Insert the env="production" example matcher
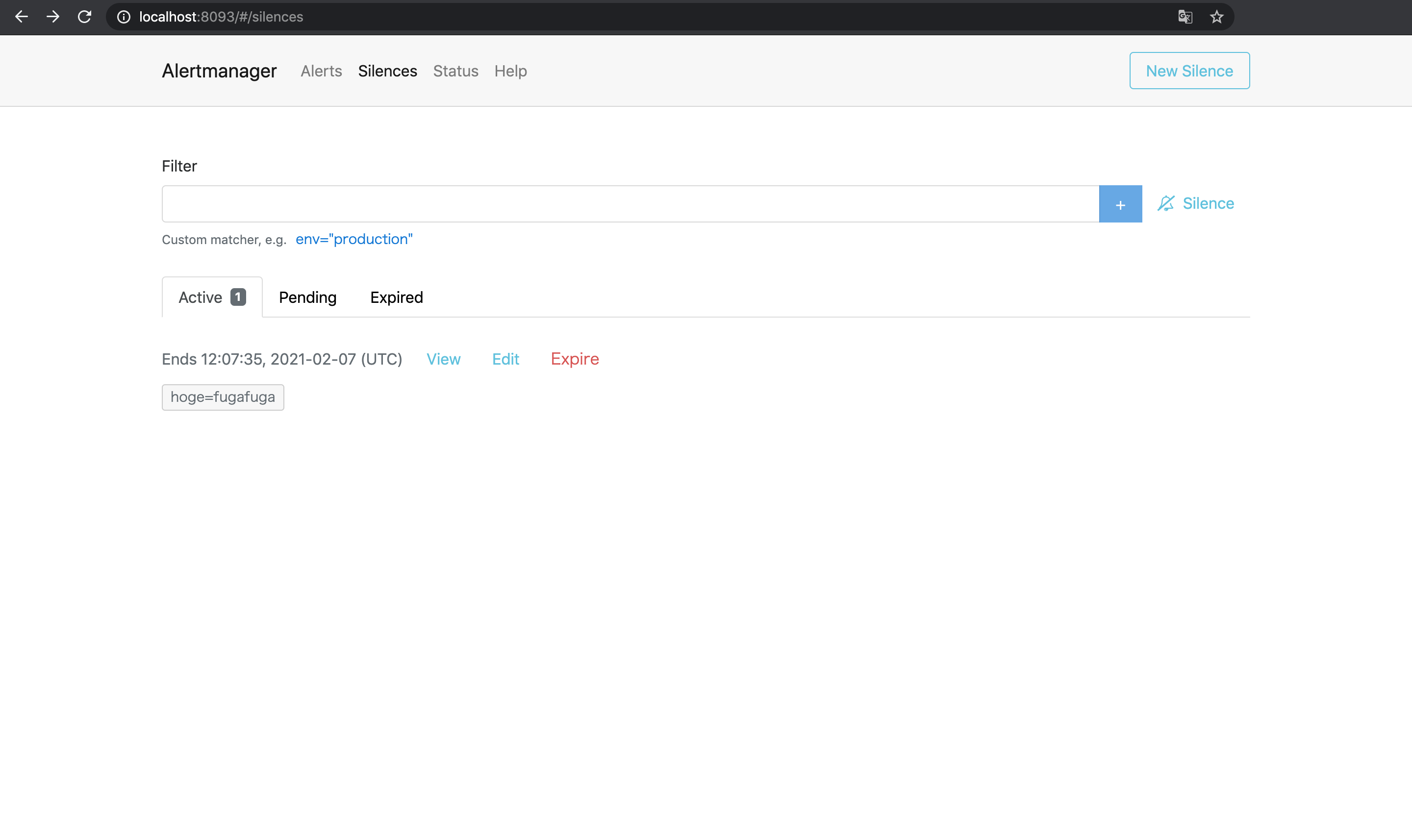 pos(354,239)
